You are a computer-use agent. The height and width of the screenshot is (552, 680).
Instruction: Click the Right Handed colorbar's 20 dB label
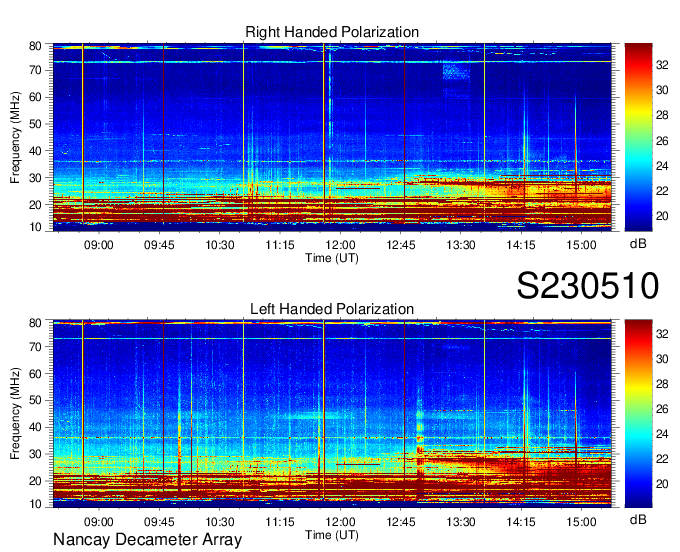[x=662, y=216]
